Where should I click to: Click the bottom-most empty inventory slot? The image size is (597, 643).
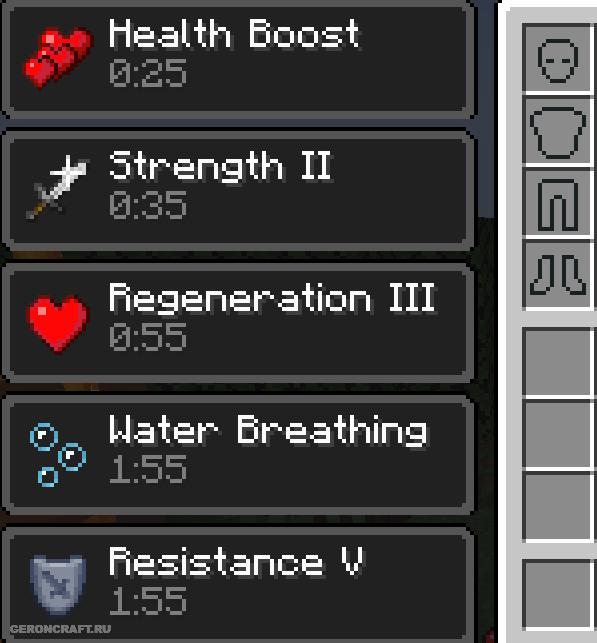[558, 595]
